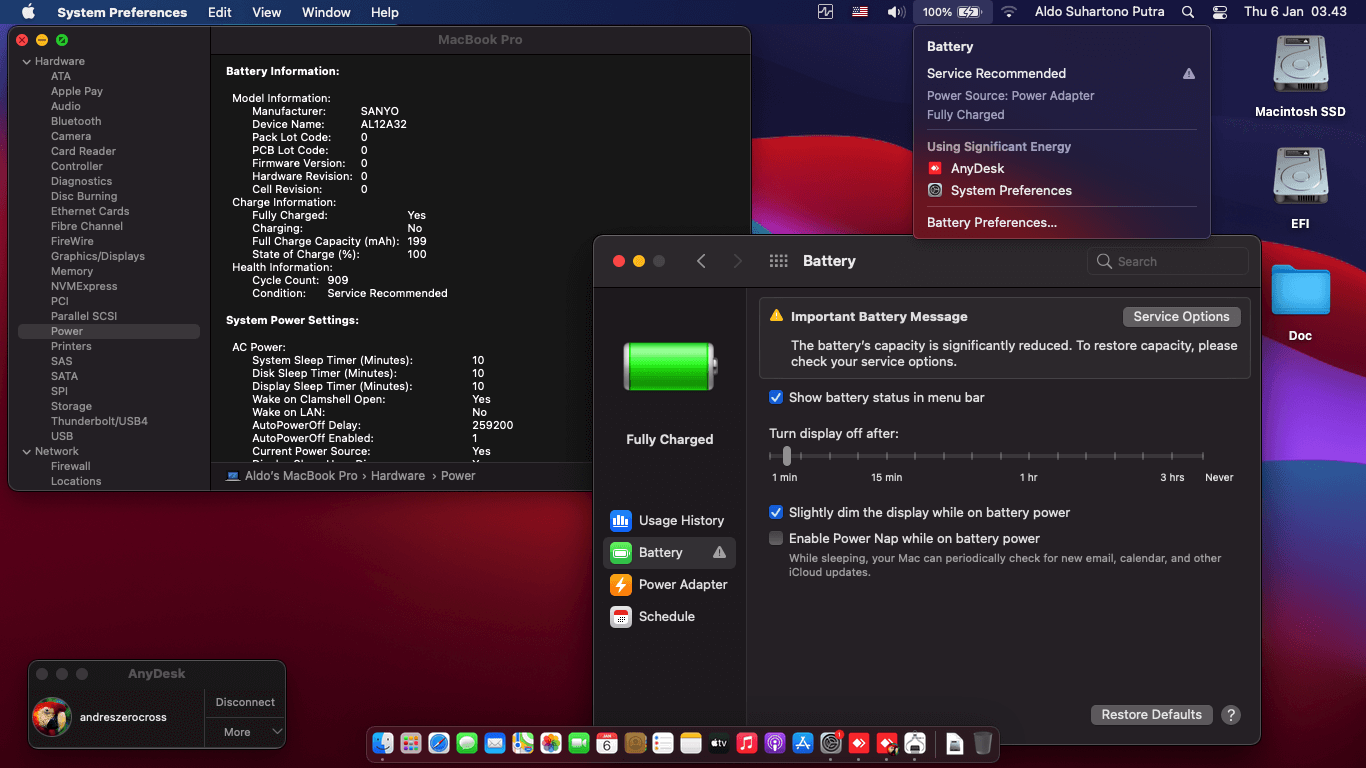This screenshot has width=1366, height=768.
Task: Enable Power Nap while on battery power
Action: pos(776,539)
